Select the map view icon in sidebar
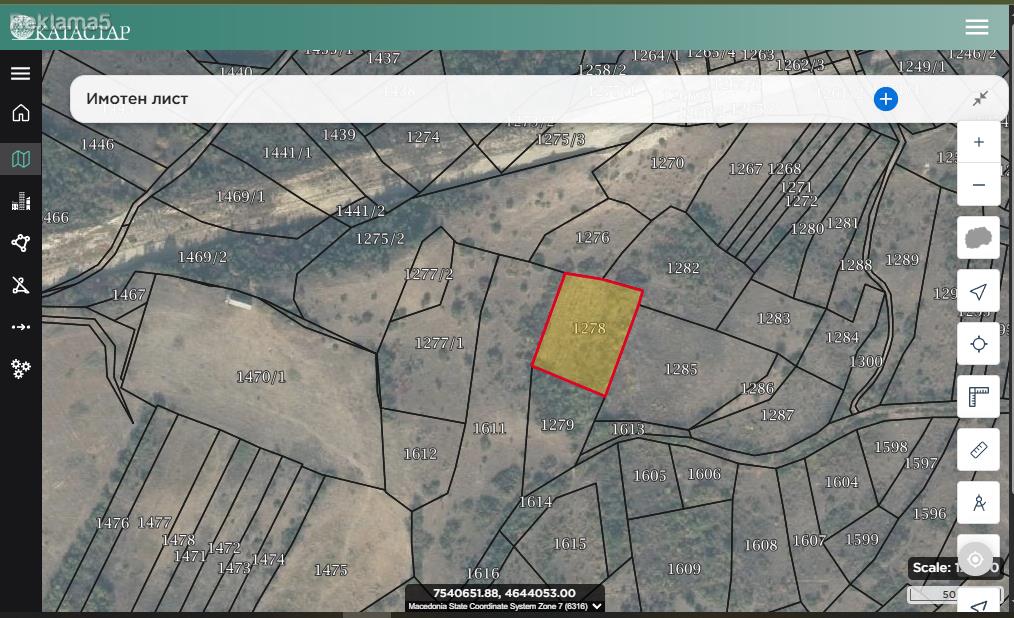 21,159
